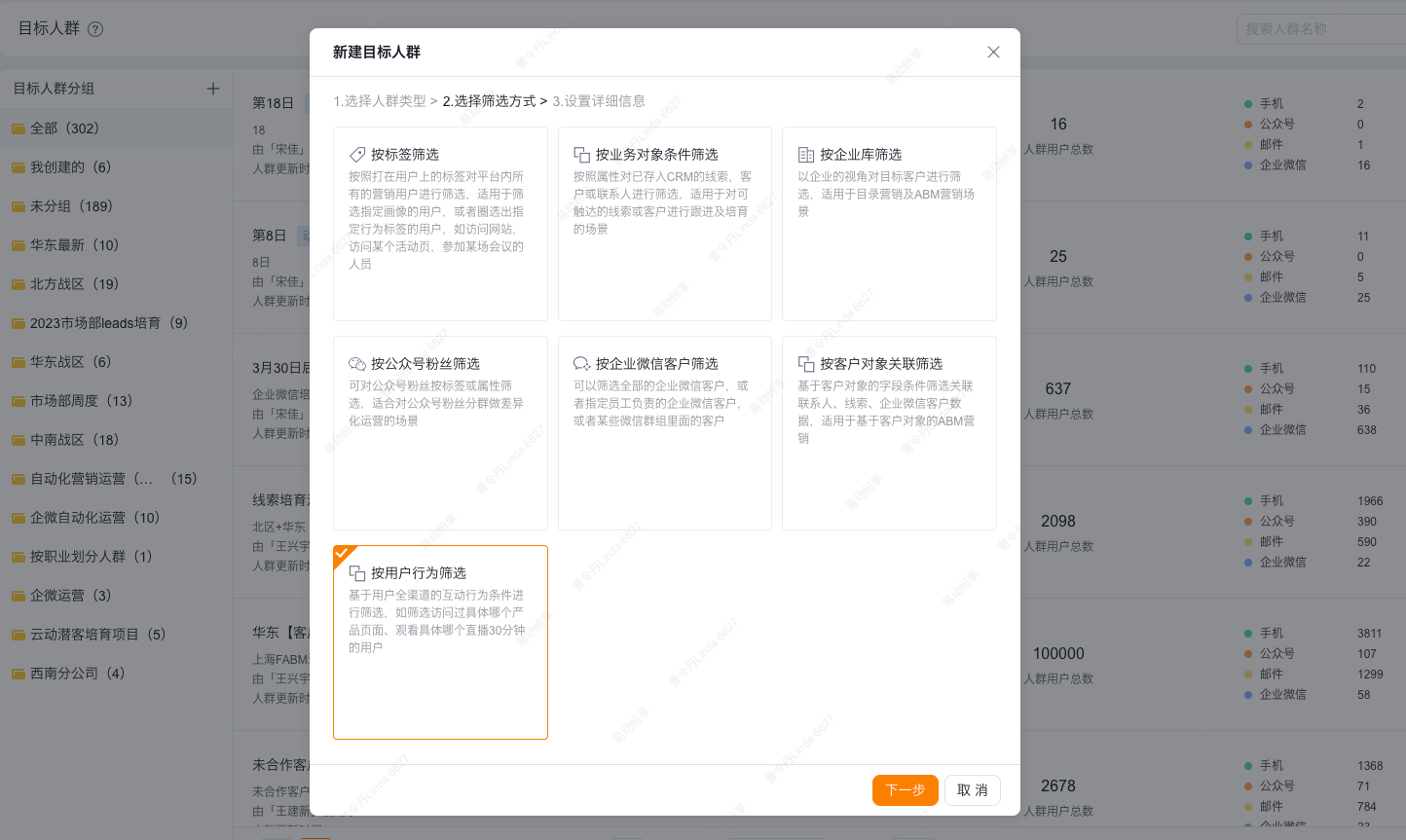Click 邮件 count 1299
Image resolution: width=1406 pixels, height=840 pixels.
click(1370, 675)
